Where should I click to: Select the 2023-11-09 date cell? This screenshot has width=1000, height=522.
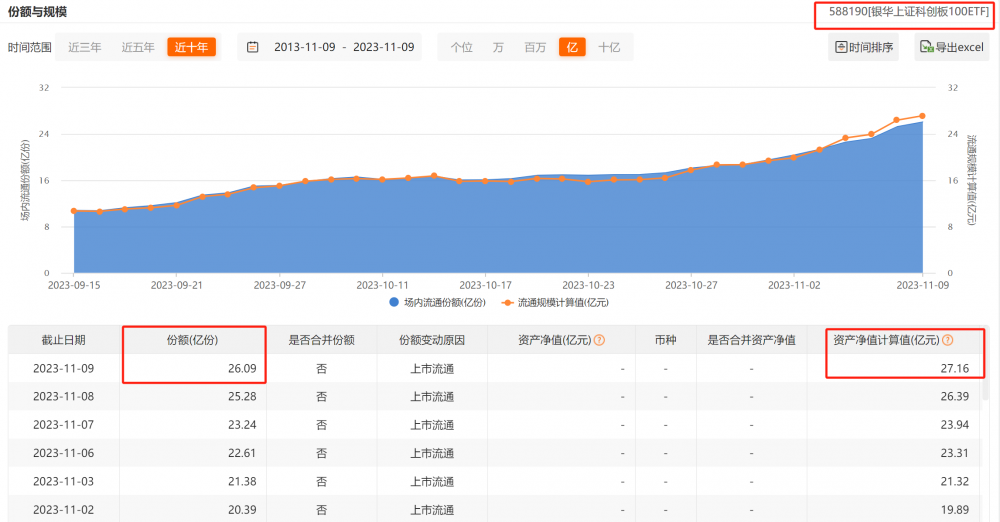tap(64, 368)
